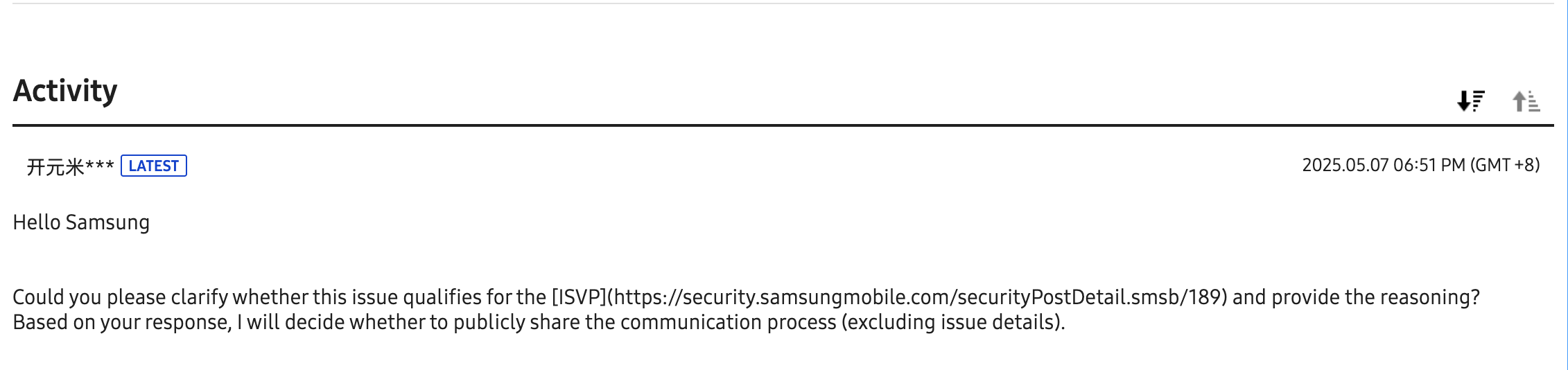This screenshot has width=1568, height=370.
Task: Sort activity in ascending order
Action: tap(1526, 101)
